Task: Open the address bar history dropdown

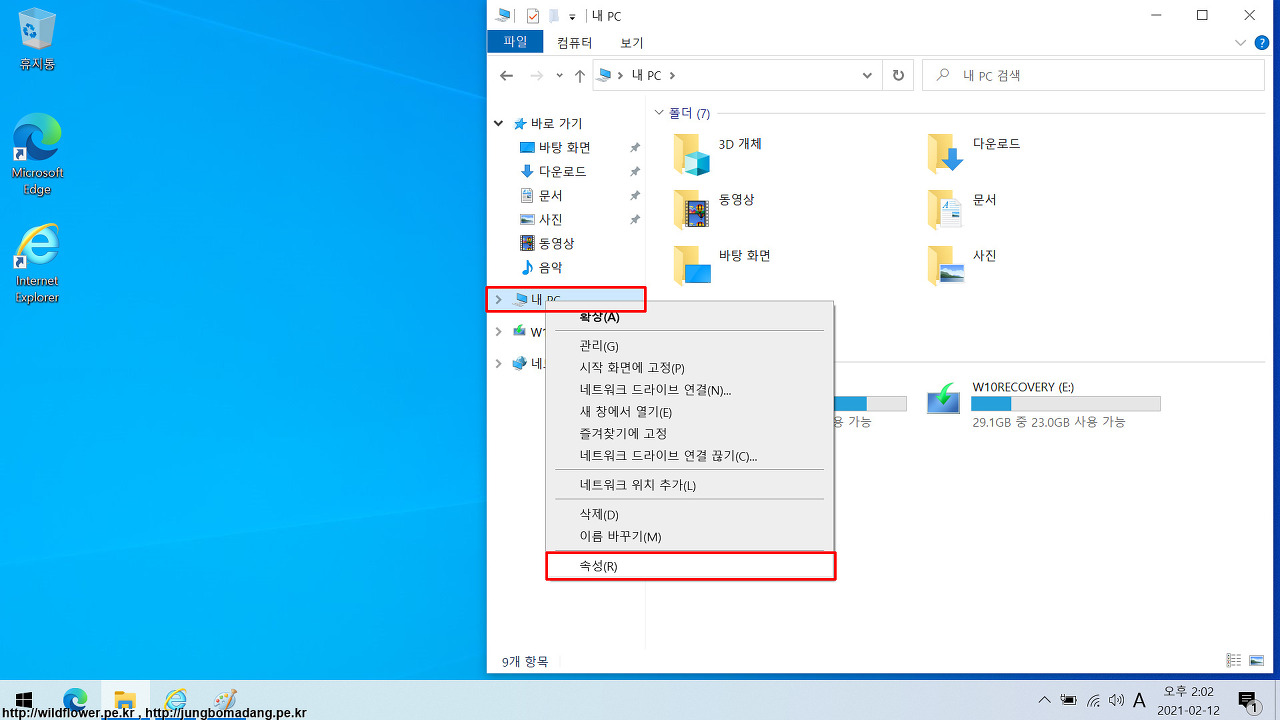Action: (867, 76)
